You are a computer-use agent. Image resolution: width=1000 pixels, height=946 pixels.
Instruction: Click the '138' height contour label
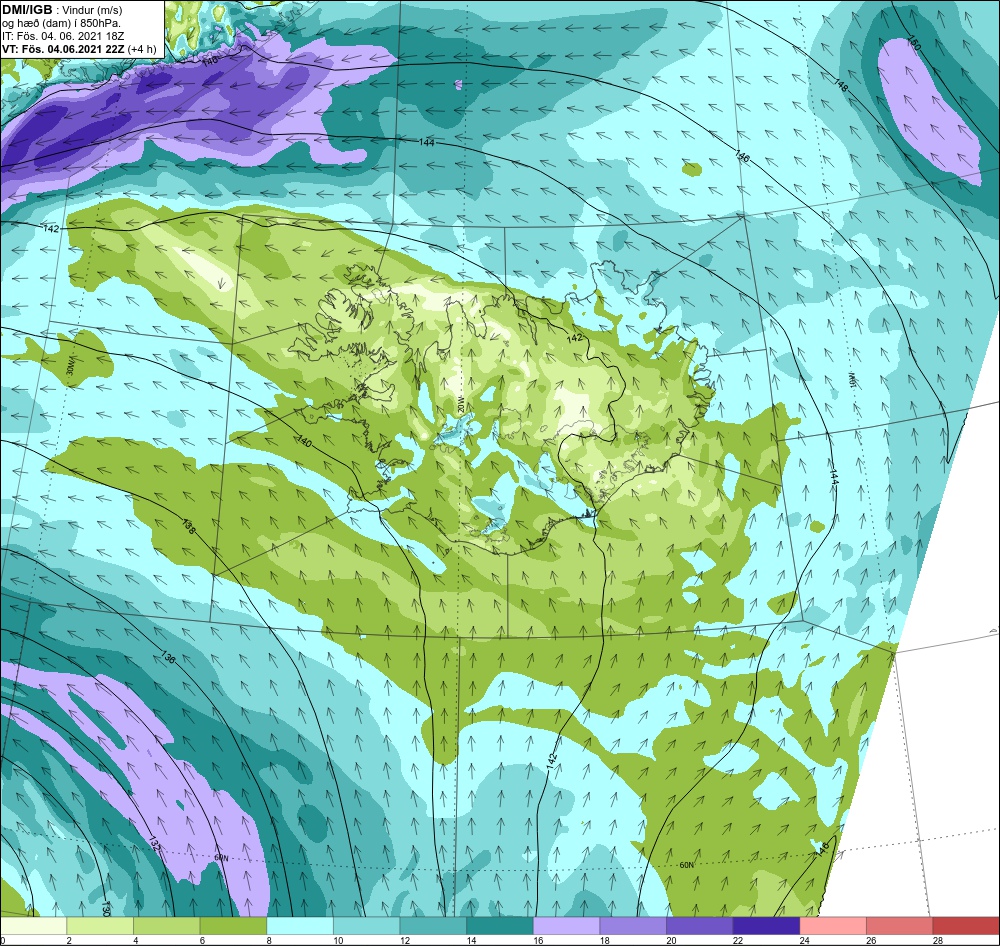coord(188,526)
